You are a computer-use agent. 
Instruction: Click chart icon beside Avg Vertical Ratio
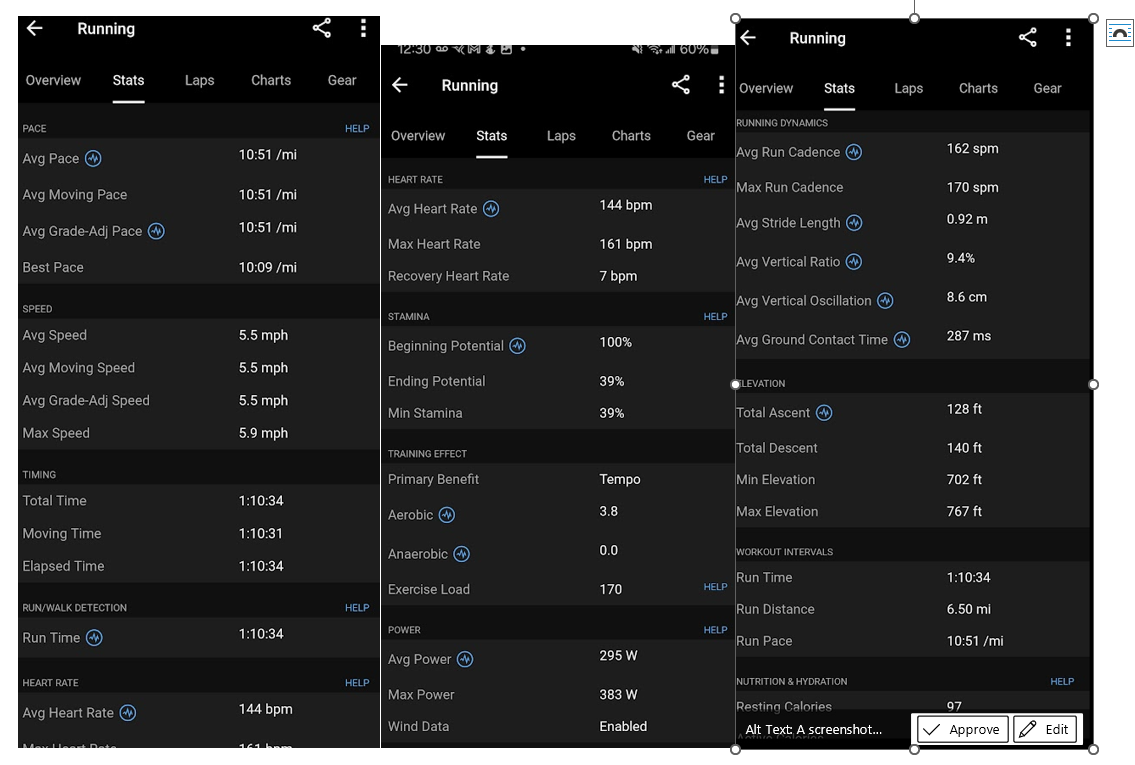pos(854,262)
